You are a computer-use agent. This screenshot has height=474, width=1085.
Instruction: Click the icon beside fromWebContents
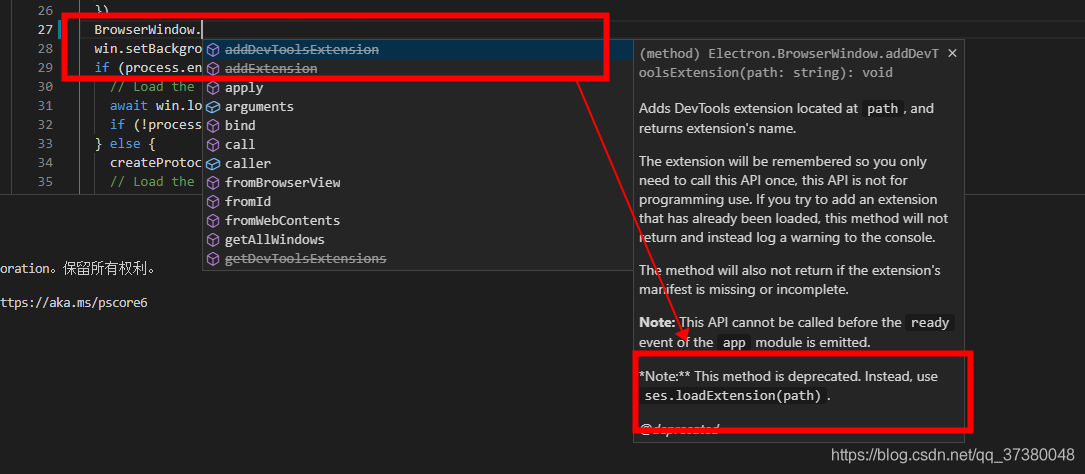tap(213, 221)
